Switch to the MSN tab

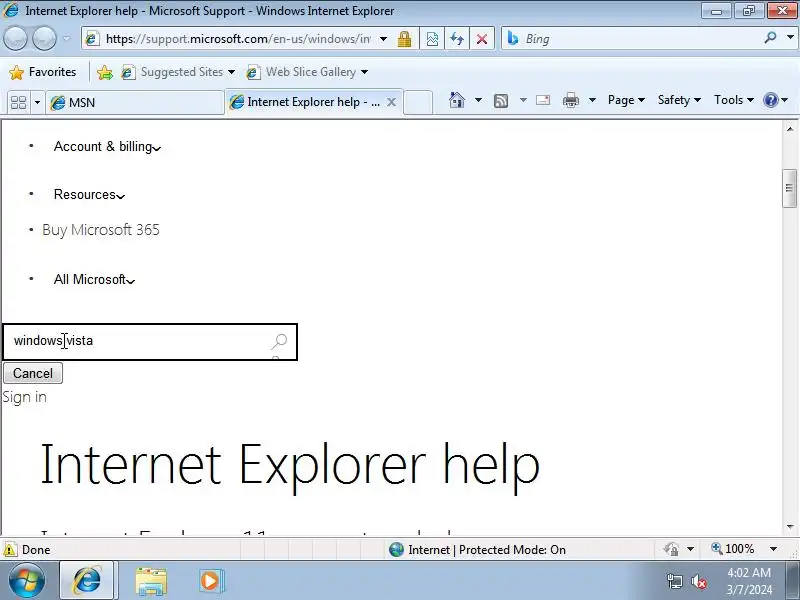pos(135,103)
